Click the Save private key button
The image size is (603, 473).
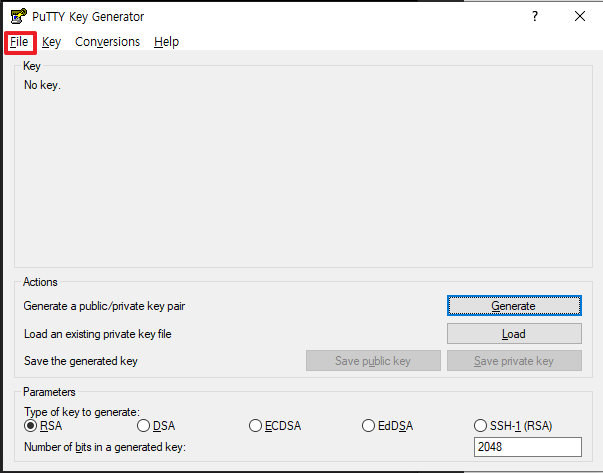click(514, 361)
